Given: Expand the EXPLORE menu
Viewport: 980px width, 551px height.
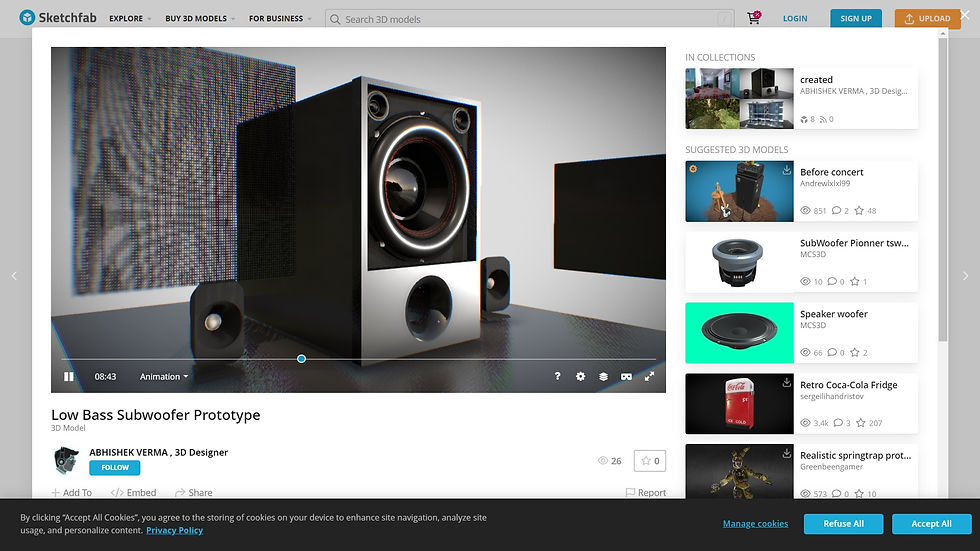Looking at the screenshot, I should coord(130,19).
